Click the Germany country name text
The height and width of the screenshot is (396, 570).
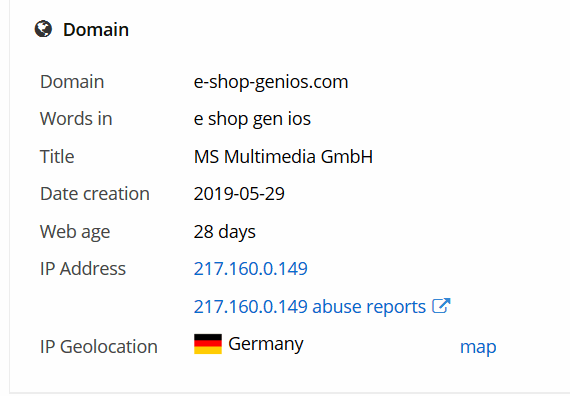coord(266,344)
